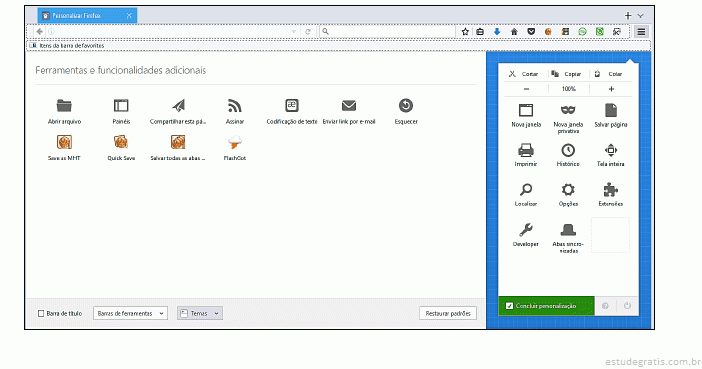This screenshot has height=369, width=702.
Task: Click the blue downloads arrow icon
Action: tap(497, 32)
